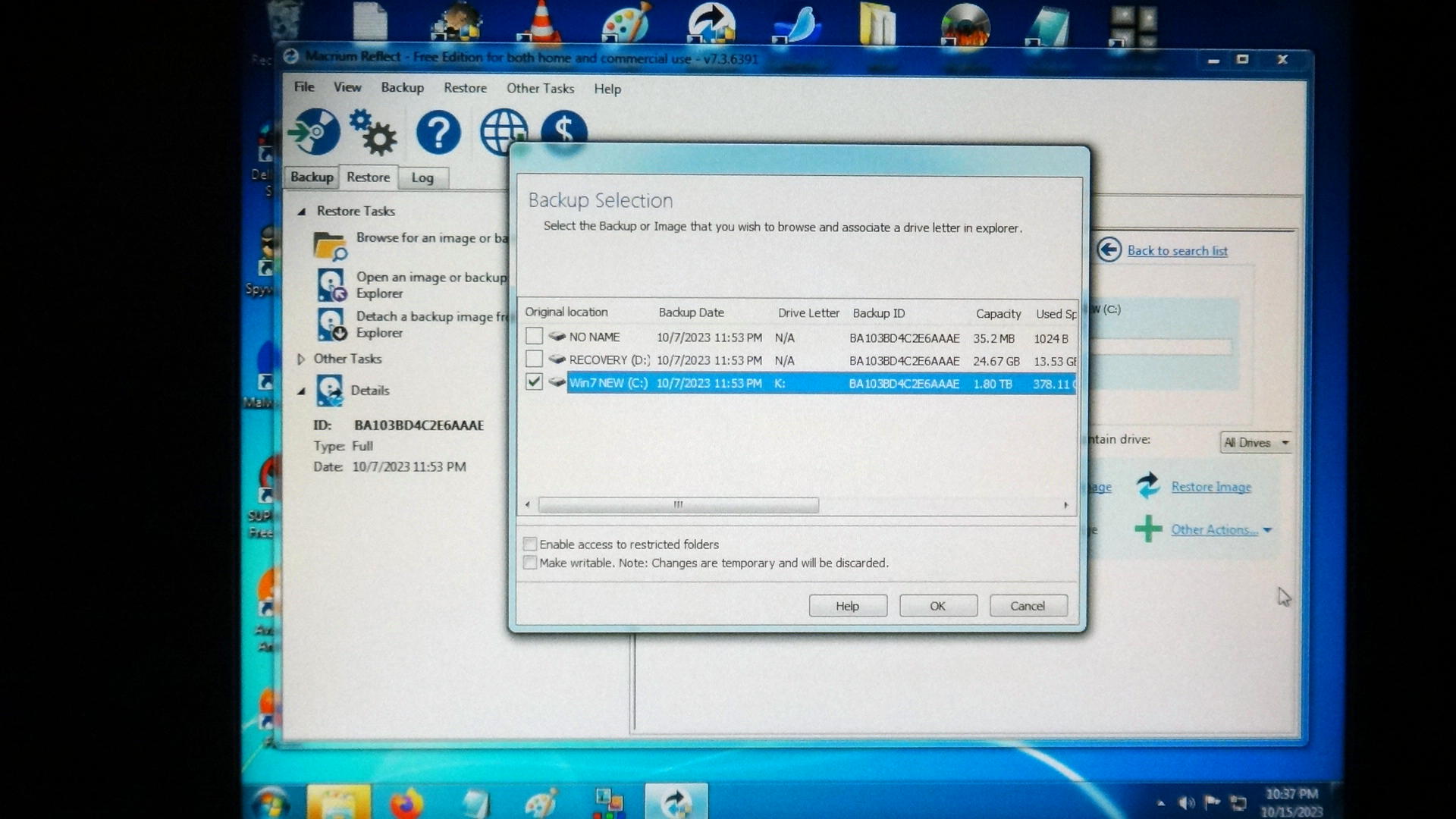Click the Open an image in Explorer icon
This screenshot has width=1456, height=819.
coord(331,285)
